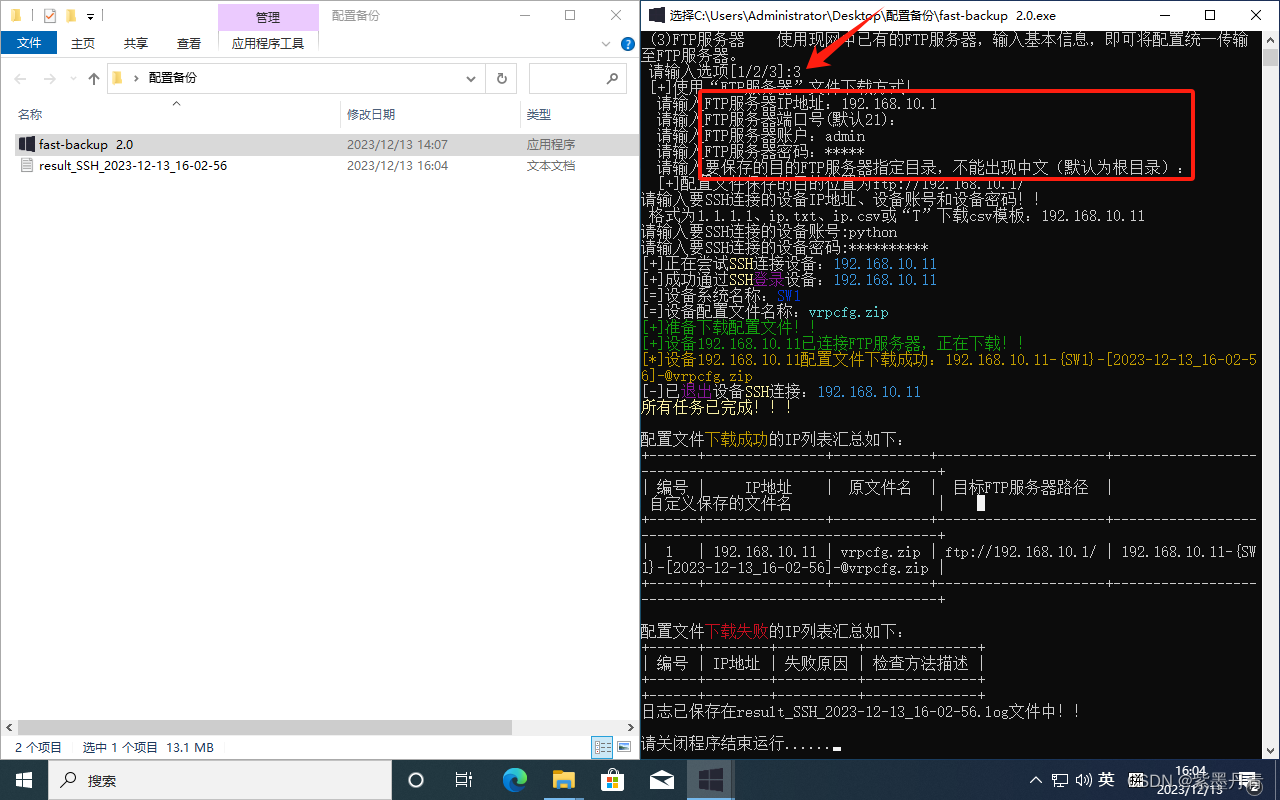Screen dimensions: 1280x800
Task: Click the New folder quick access icon
Action: click(70, 15)
